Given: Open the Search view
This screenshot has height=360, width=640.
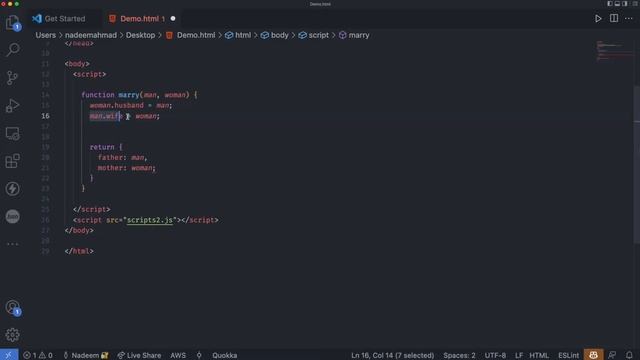Looking at the screenshot, I should 12,50.
